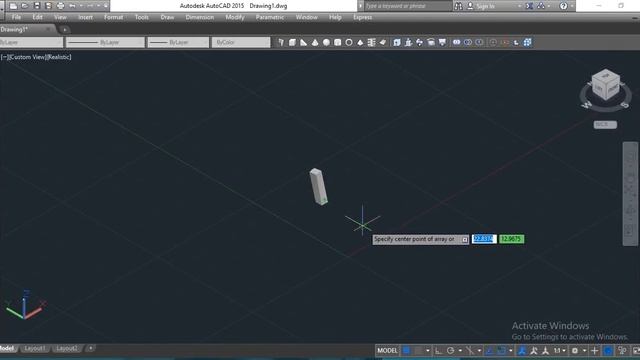The image size is (640, 360).
Task: Select the Torus solid tool
Action: tap(349, 42)
